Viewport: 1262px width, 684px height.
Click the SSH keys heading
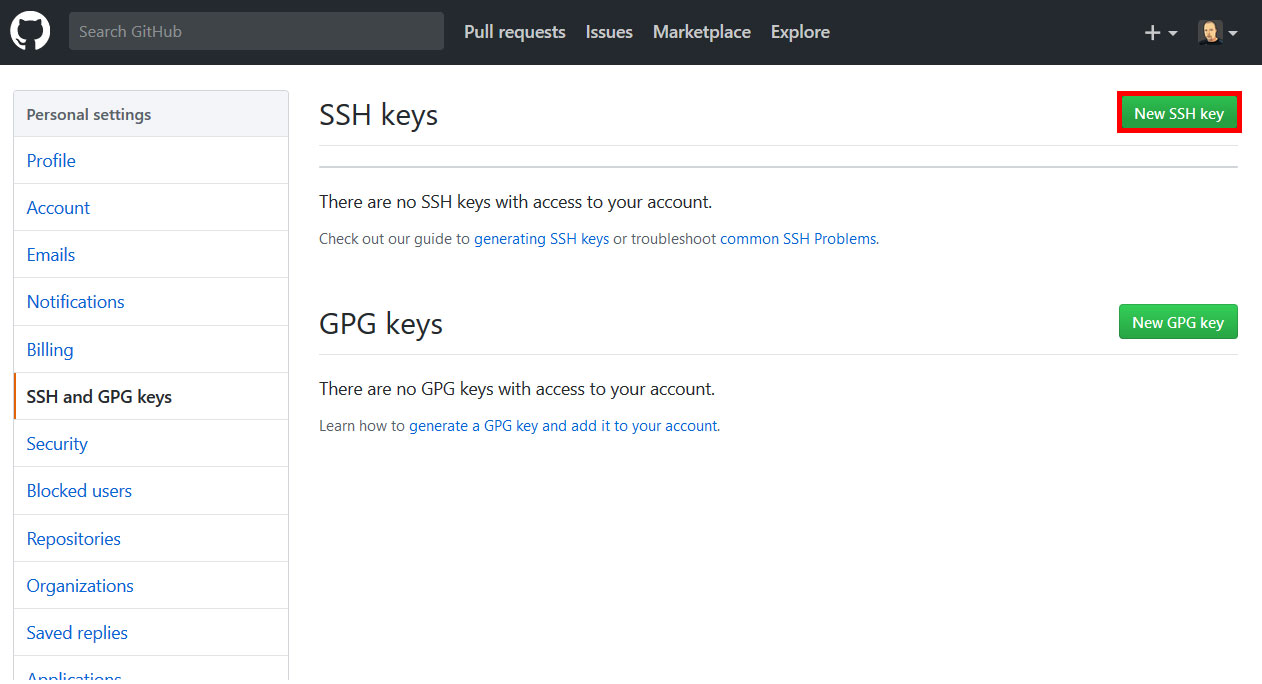tap(378, 115)
